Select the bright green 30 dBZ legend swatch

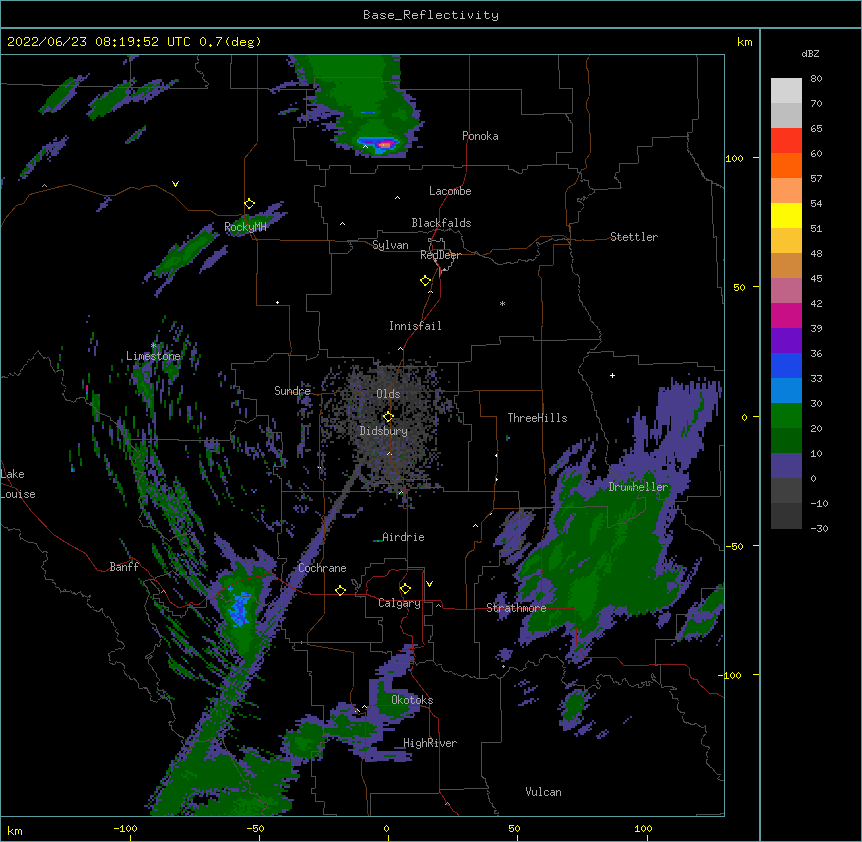click(786, 415)
